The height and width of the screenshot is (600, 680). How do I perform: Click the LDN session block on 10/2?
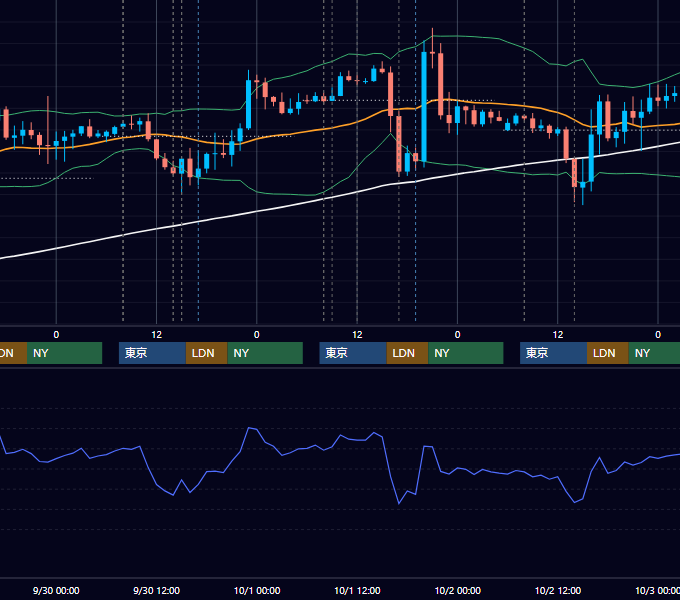pyautogui.click(x=608, y=353)
